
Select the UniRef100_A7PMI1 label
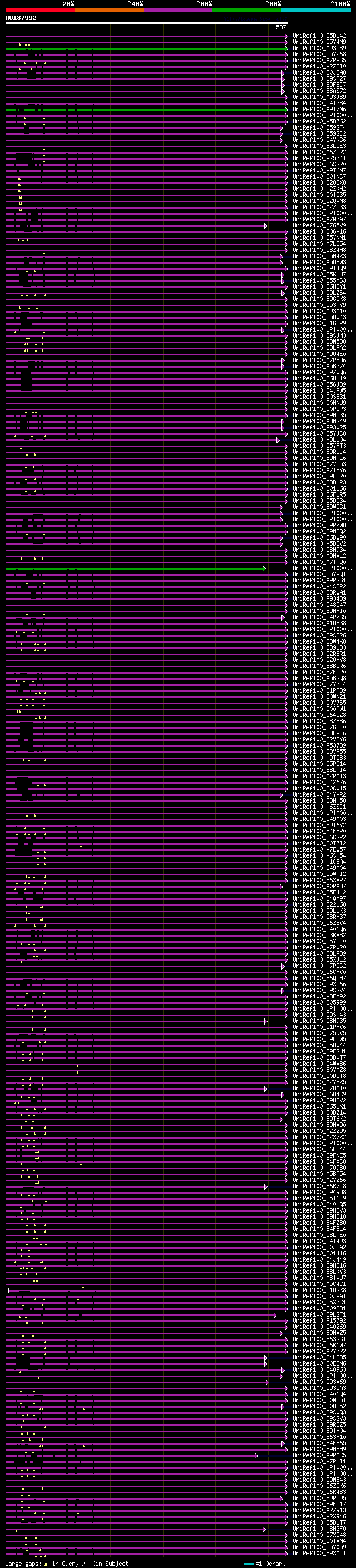point(319,1462)
